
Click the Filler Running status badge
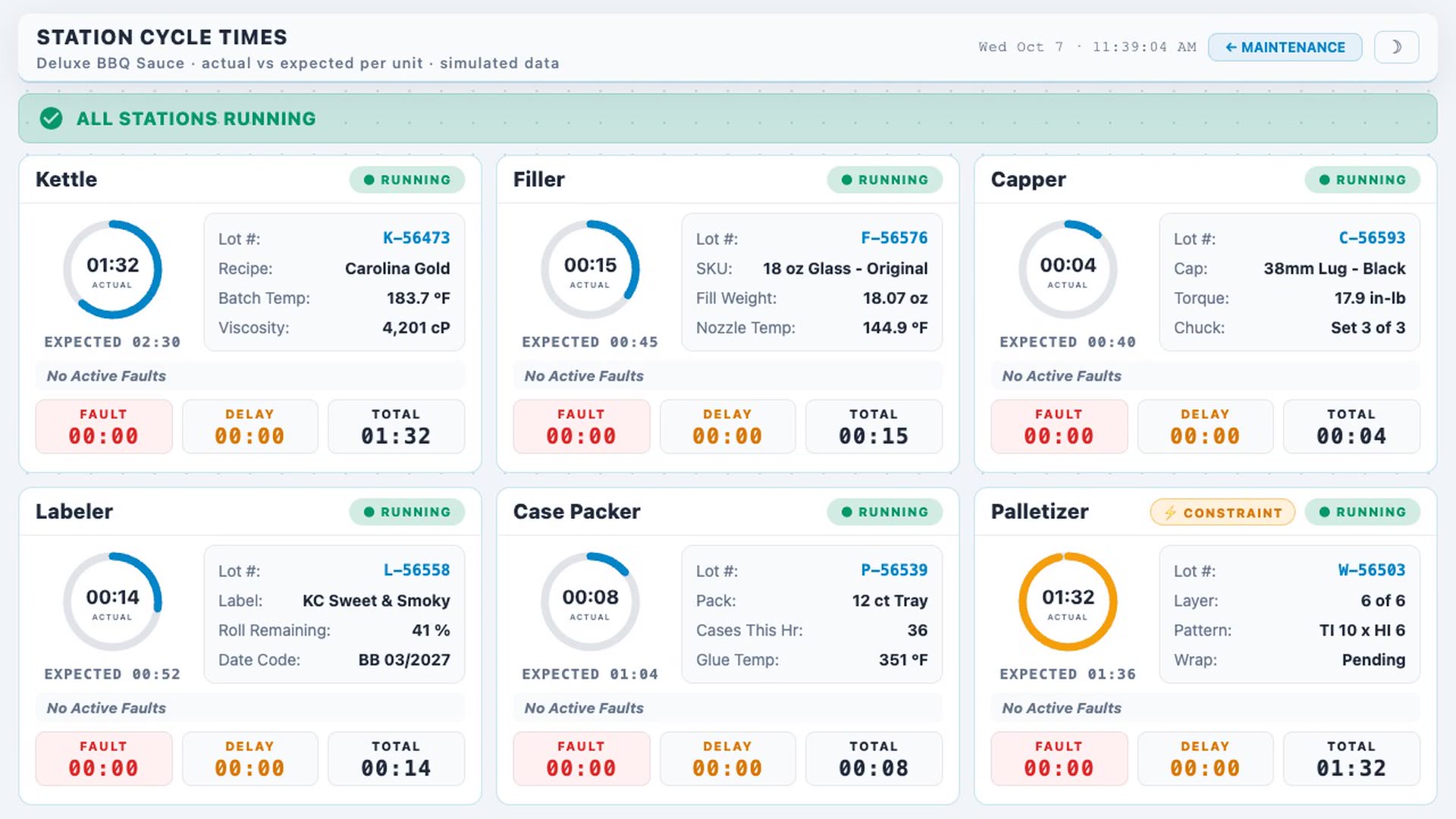pos(885,180)
